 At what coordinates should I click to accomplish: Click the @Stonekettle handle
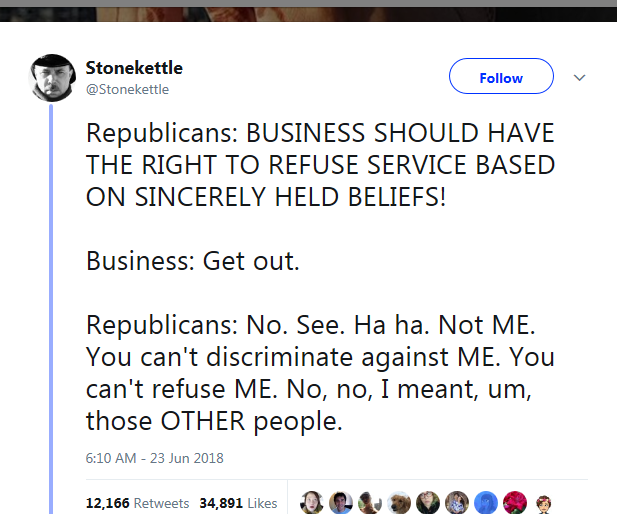pyautogui.click(x=127, y=89)
